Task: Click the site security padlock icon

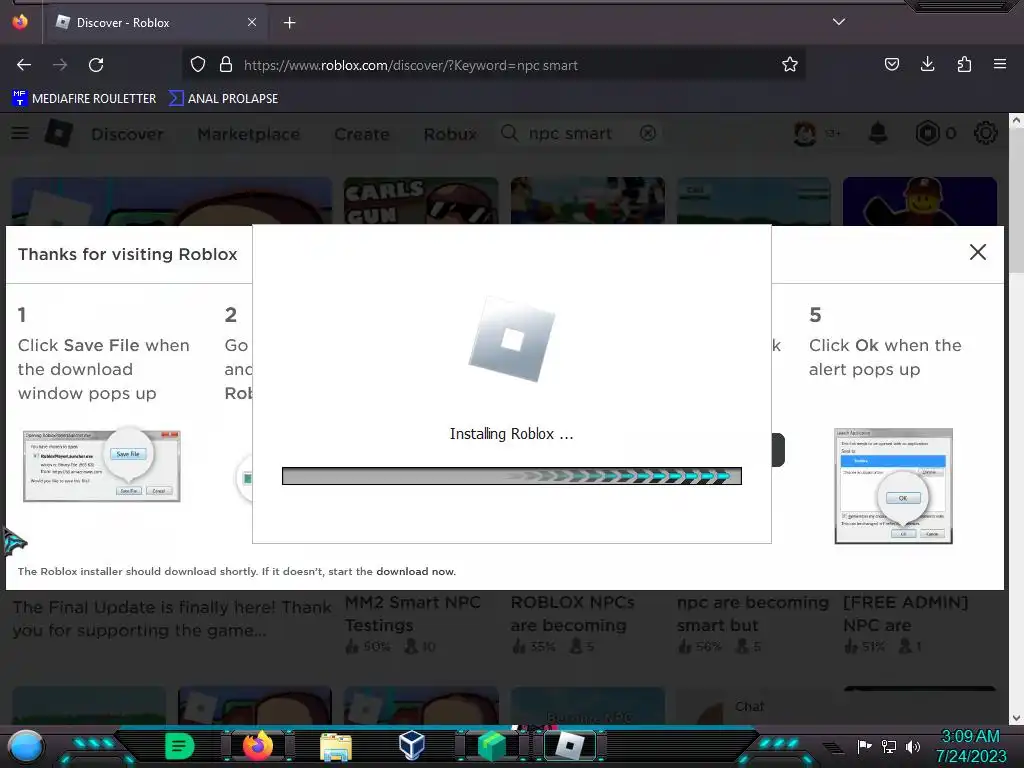Action: click(x=226, y=65)
